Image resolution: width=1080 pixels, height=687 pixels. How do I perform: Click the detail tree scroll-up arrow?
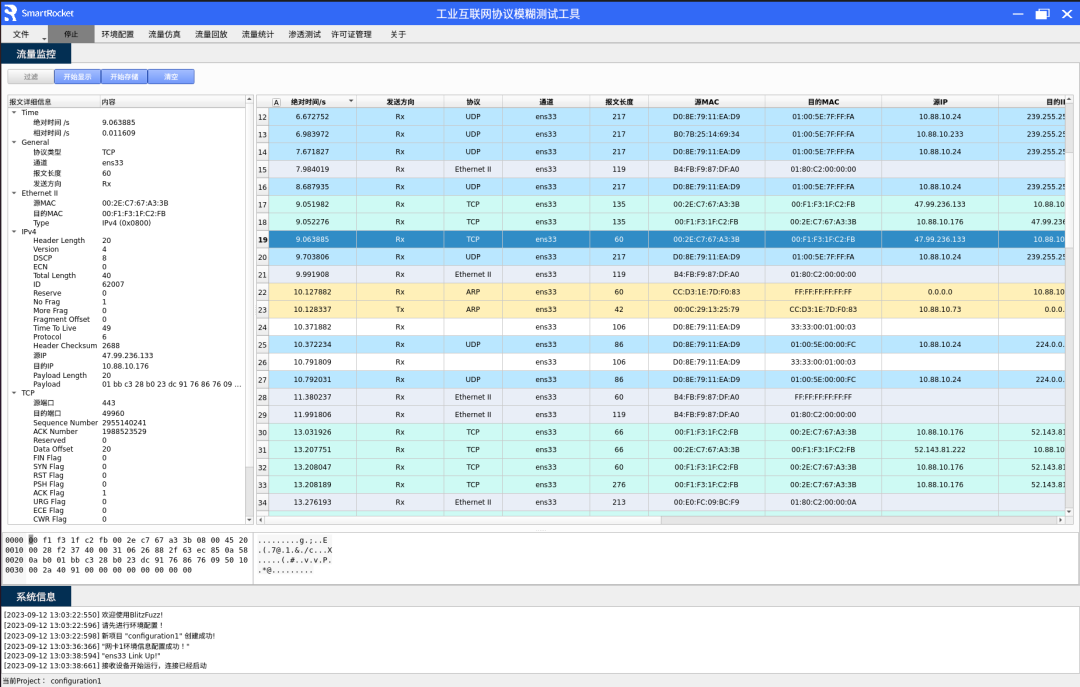coord(250,101)
